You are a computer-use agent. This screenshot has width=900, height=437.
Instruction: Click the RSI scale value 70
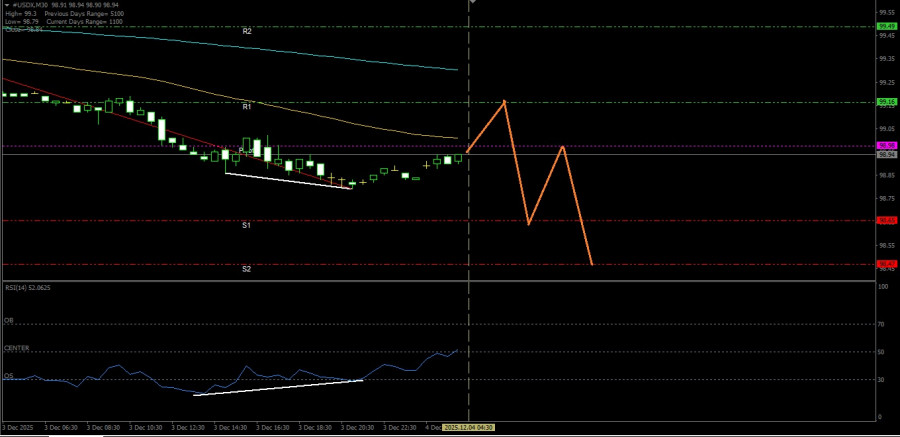click(x=881, y=324)
